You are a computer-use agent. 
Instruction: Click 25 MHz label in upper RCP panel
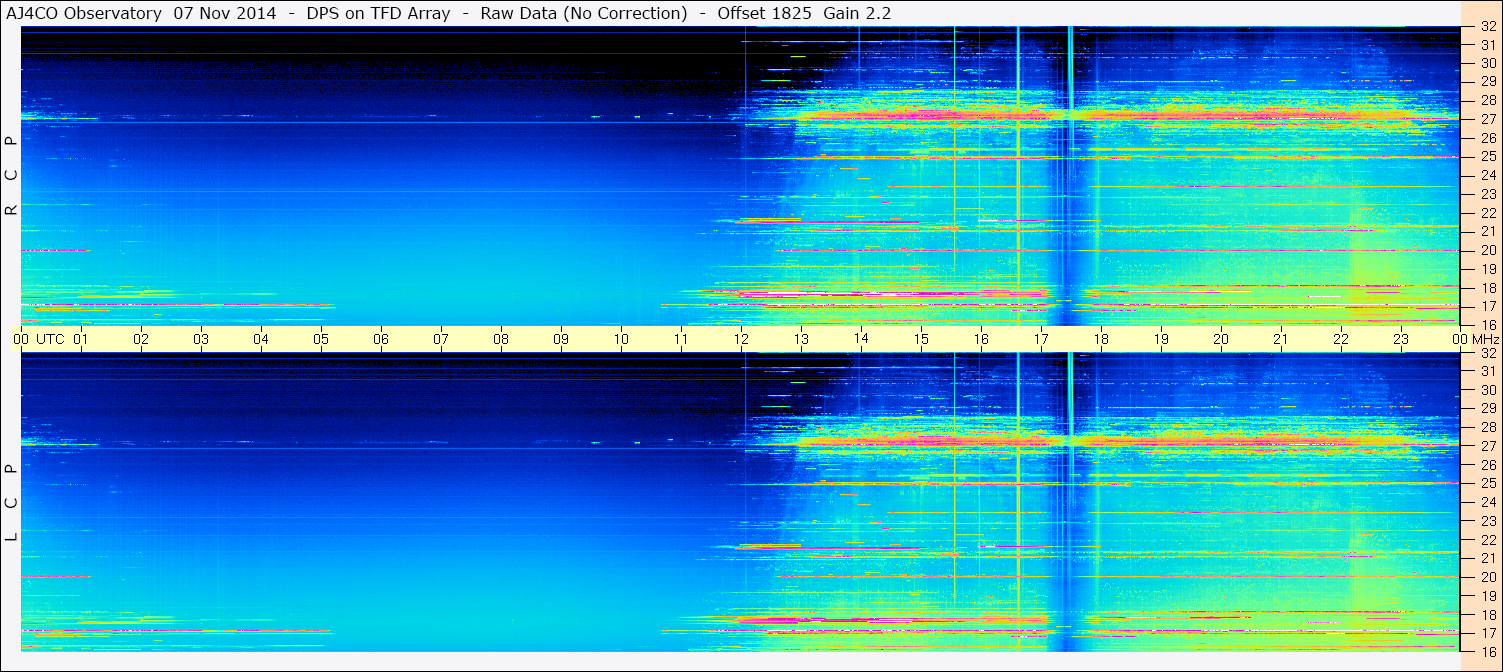click(x=1487, y=157)
